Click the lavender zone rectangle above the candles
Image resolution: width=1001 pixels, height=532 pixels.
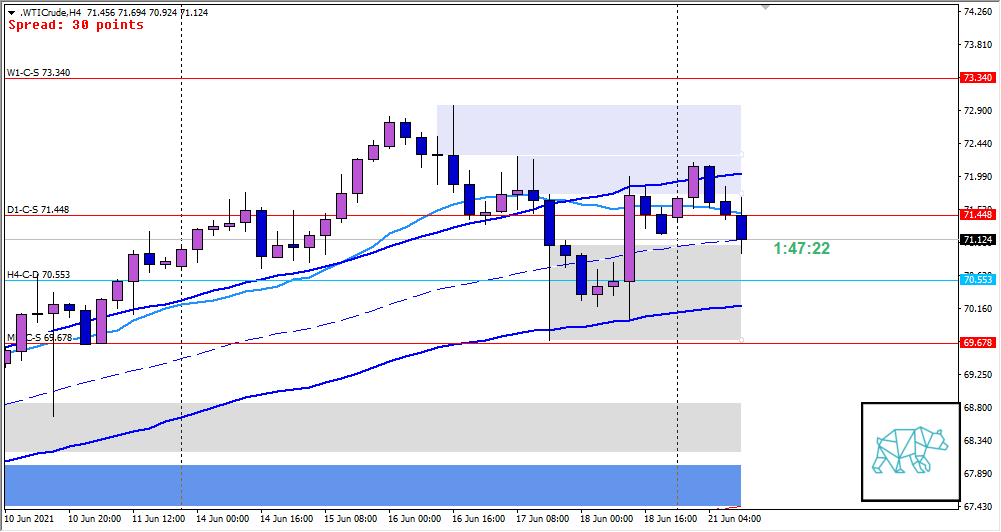tap(588, 130)
